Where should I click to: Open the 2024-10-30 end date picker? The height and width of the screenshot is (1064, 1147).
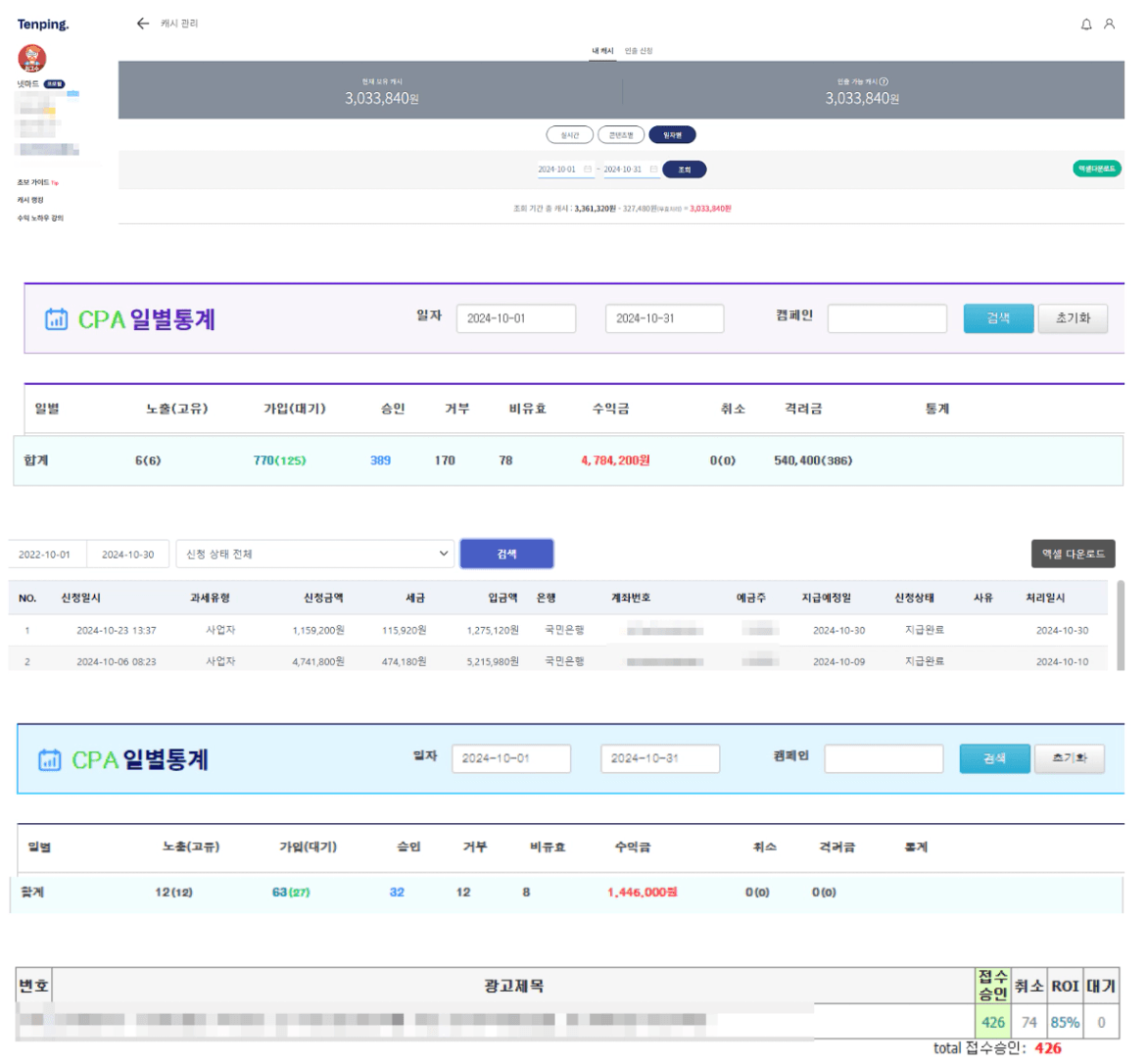click(128, 555)
